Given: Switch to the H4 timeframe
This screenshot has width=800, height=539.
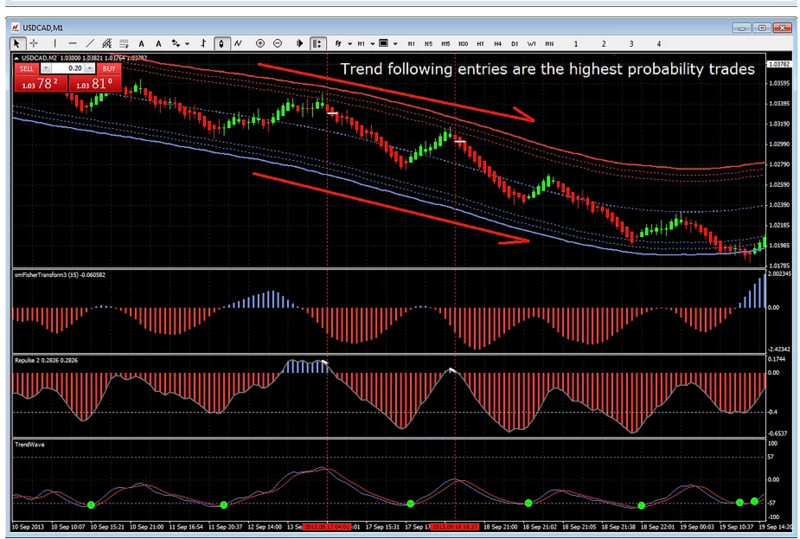Looking at the screenshot, I should tap(497, 44).
